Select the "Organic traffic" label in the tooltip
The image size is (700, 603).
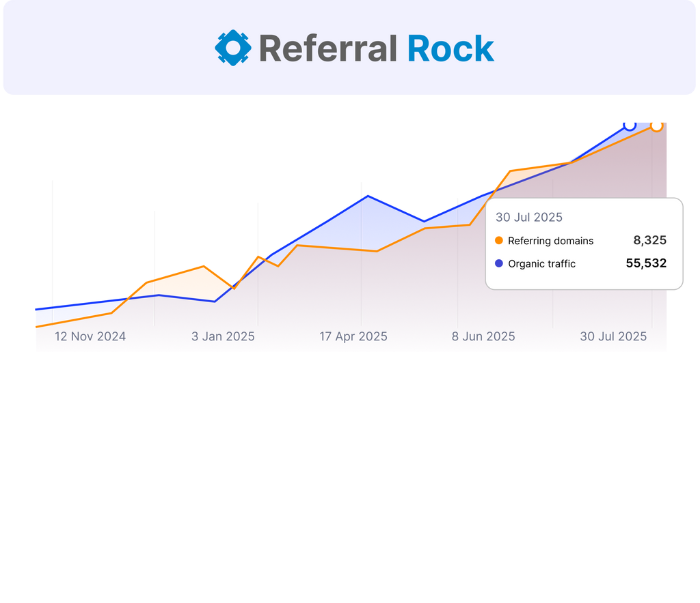542,264
